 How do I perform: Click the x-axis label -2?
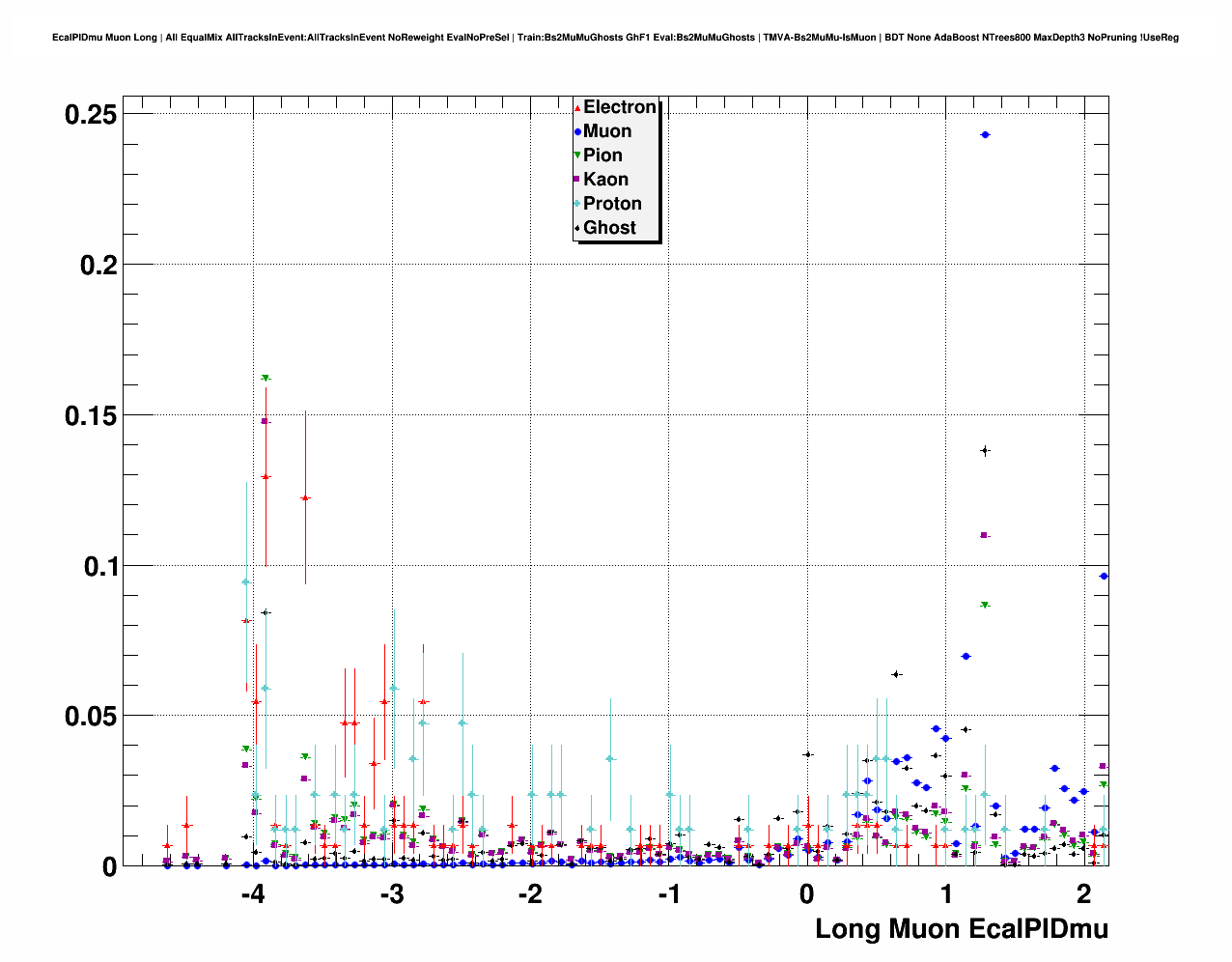point(530,893)
